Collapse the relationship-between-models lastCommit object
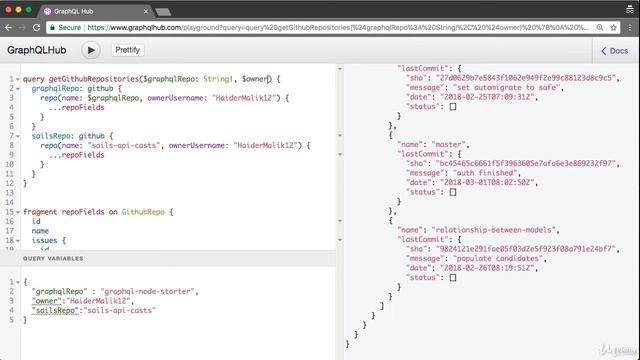Image resolution: width=640 pixels, height=360 pixels. [x=340, y=240]
